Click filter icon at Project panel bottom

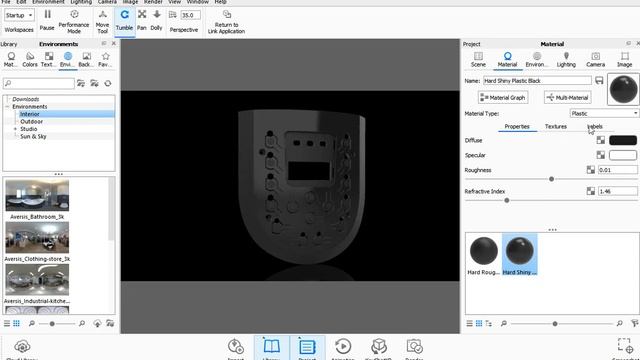click(635, 323)
